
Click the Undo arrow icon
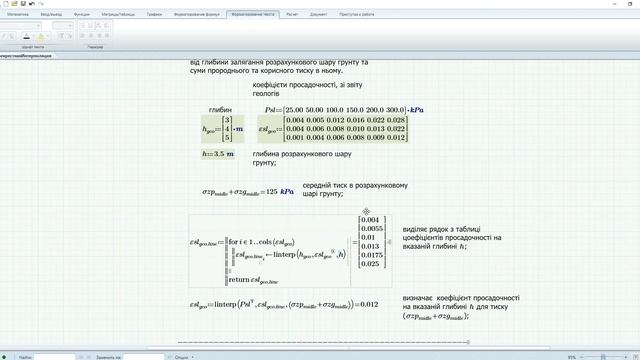(32, 3)
